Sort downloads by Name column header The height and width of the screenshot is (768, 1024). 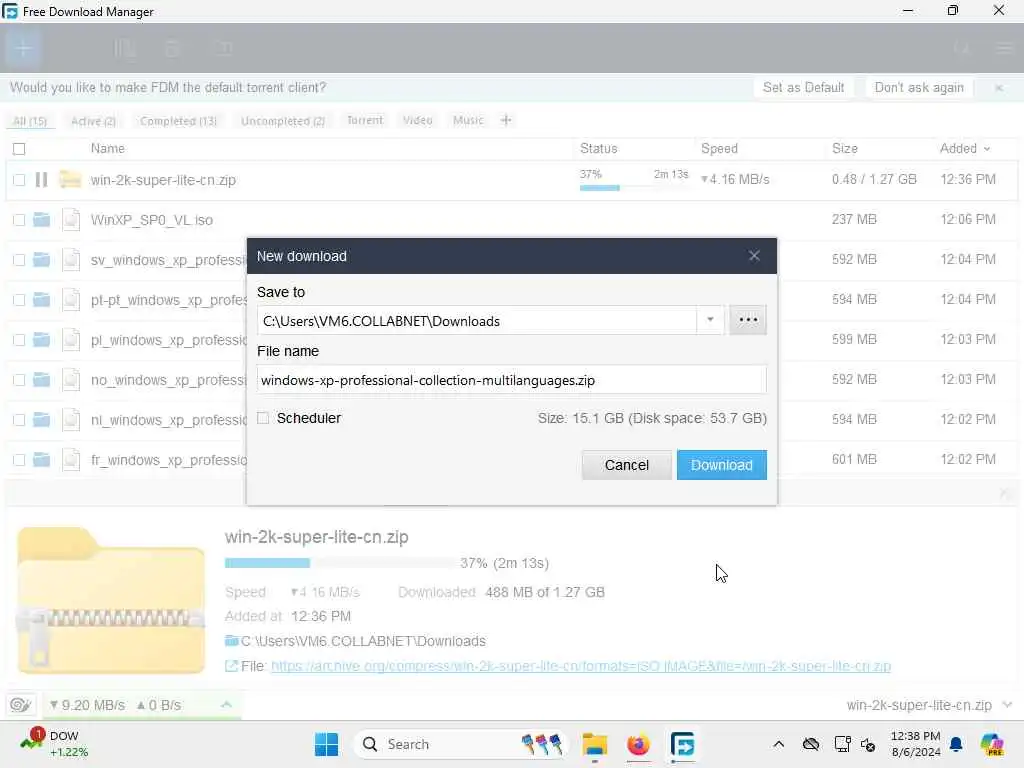point(107,149)
